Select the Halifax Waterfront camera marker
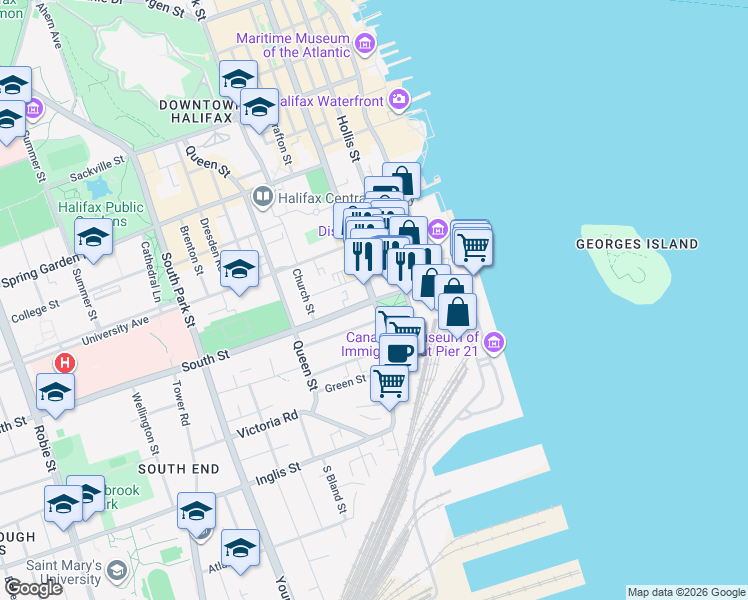 click(x=399, y=101)
